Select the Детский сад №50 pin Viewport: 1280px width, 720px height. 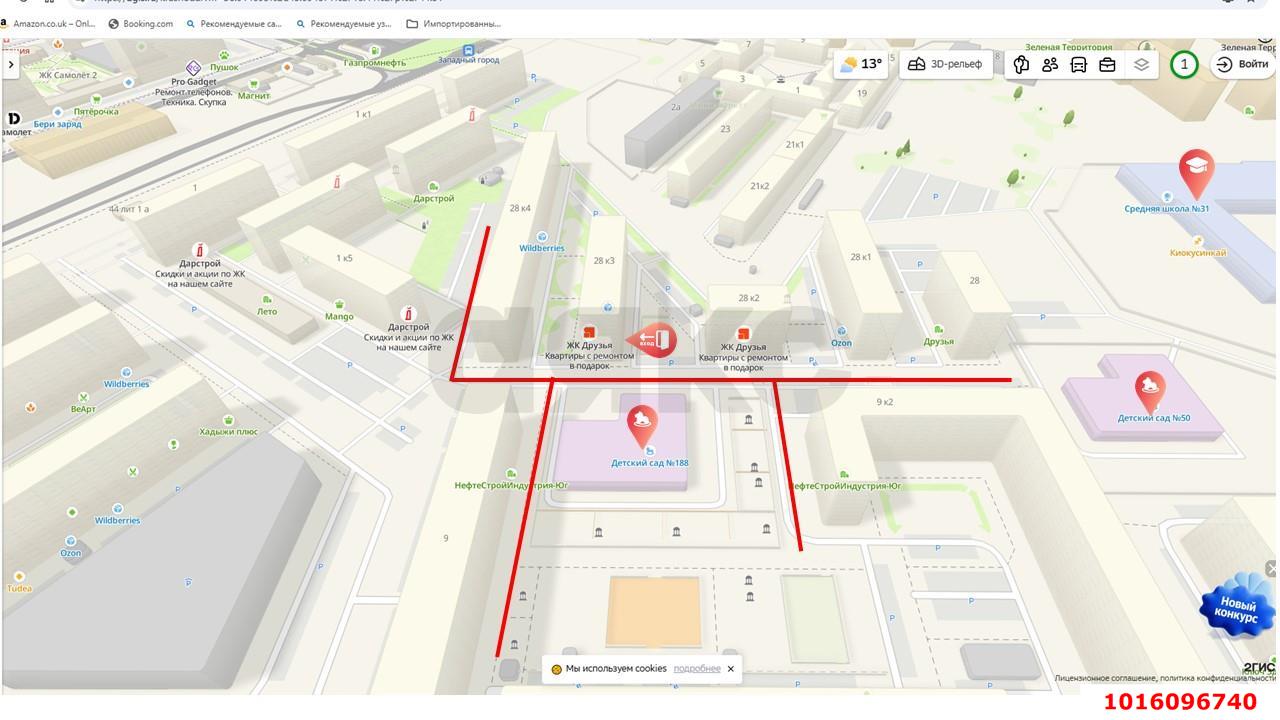1150,391
